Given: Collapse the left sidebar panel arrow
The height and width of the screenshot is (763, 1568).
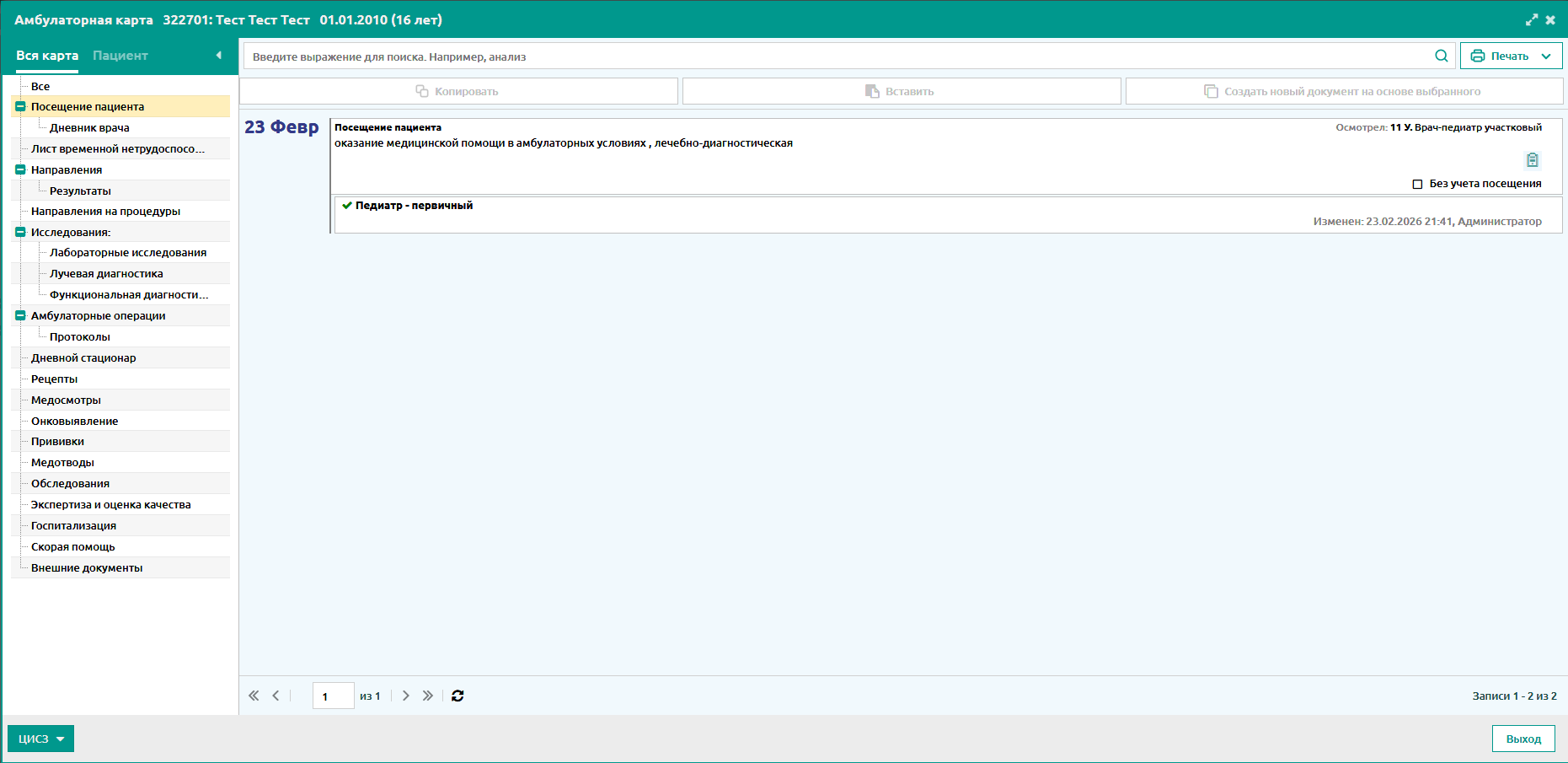Looking at the screenshot, I should point(219,56).
